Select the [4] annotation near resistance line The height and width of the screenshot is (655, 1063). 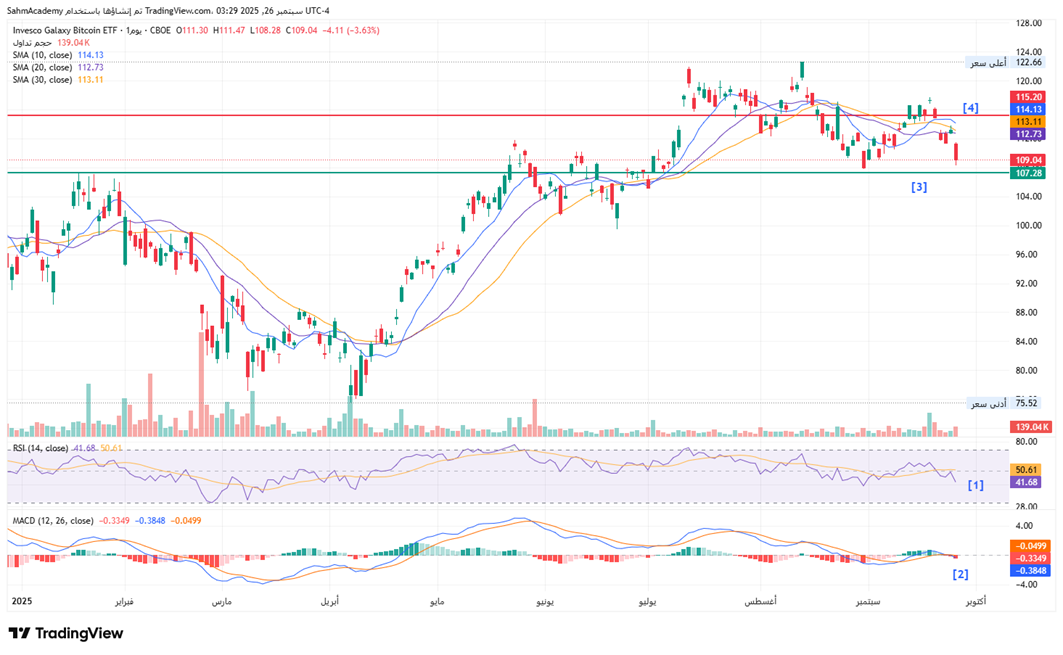pos(970,107)
